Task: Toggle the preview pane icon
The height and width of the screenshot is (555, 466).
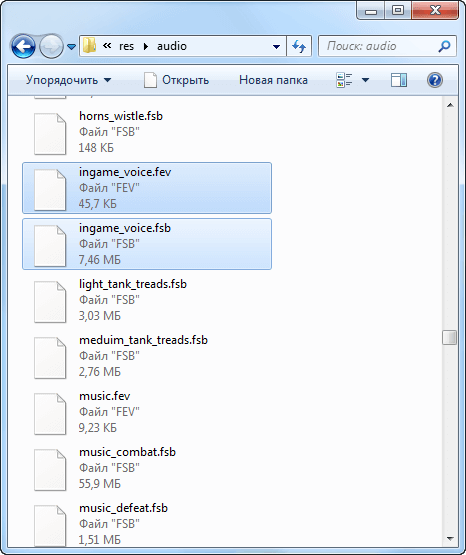Action: tap(399, 80)
